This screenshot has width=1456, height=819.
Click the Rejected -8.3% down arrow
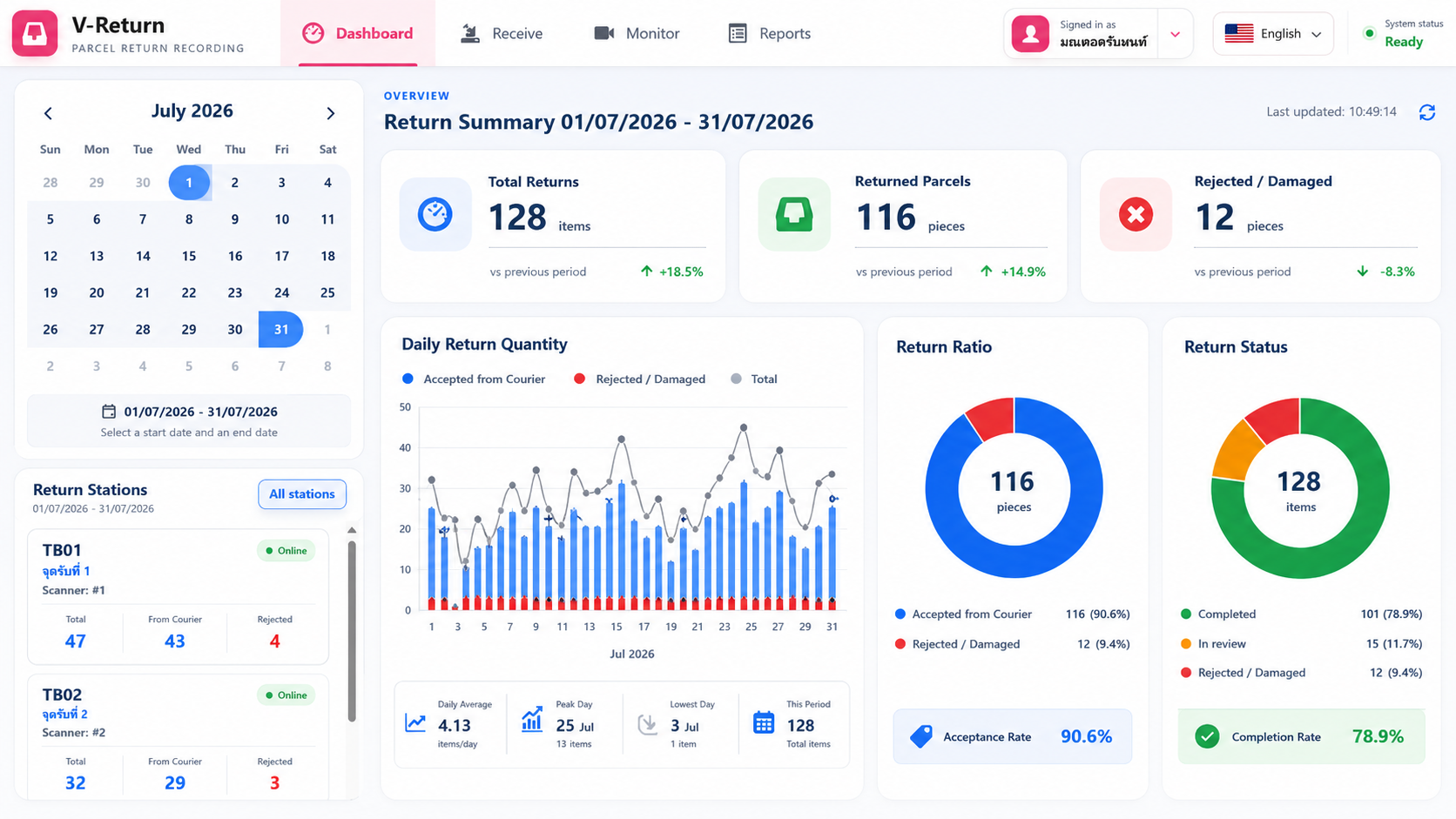[1363, 272]
